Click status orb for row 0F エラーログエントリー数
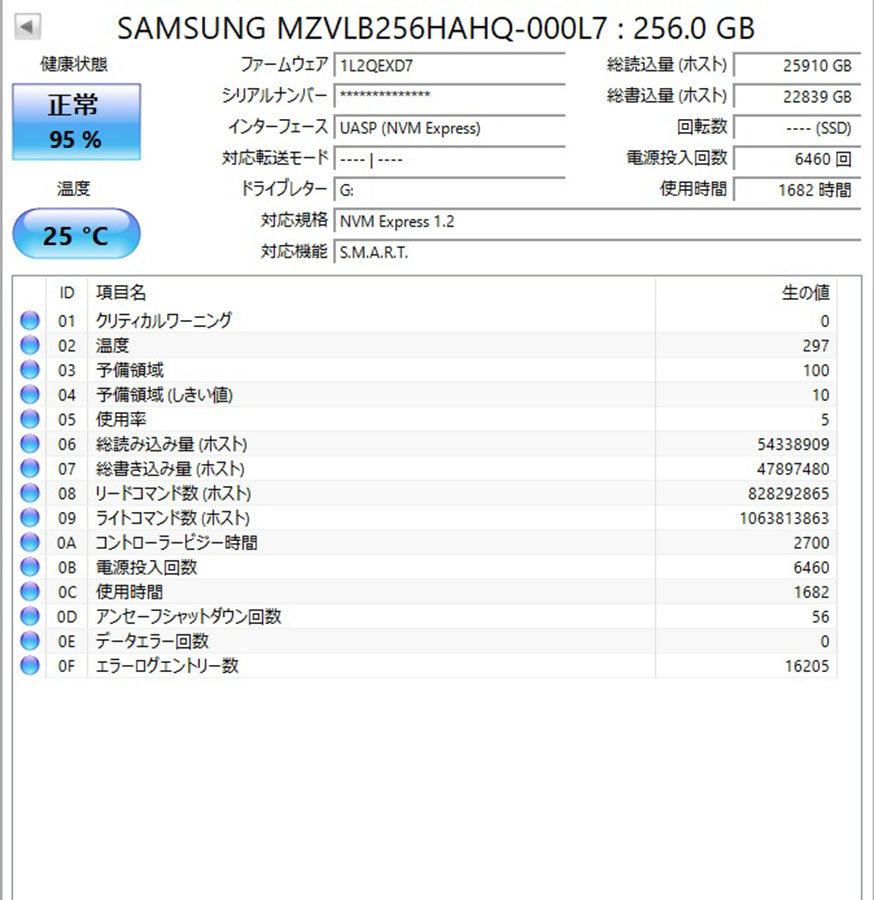 pyautogui.click(x=30, y=666)
